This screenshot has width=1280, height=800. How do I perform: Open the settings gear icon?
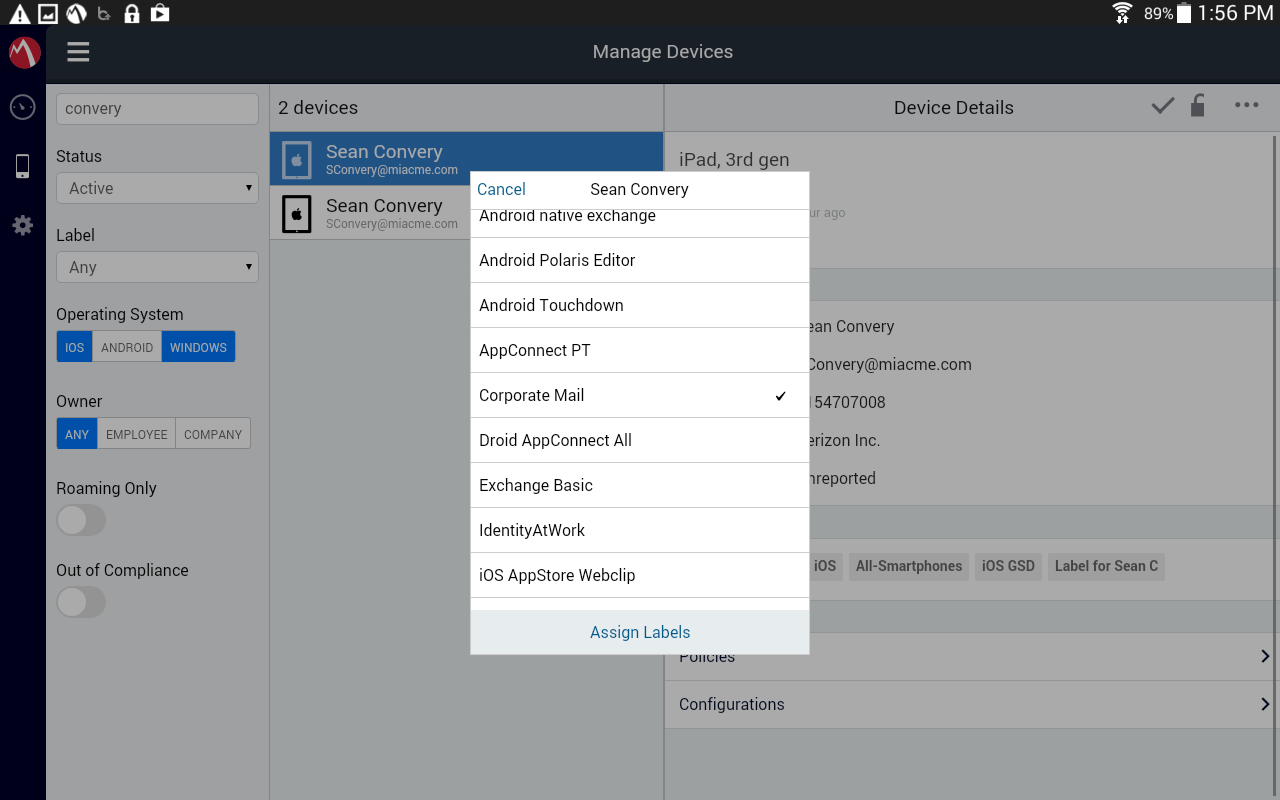tap(23, 226)
